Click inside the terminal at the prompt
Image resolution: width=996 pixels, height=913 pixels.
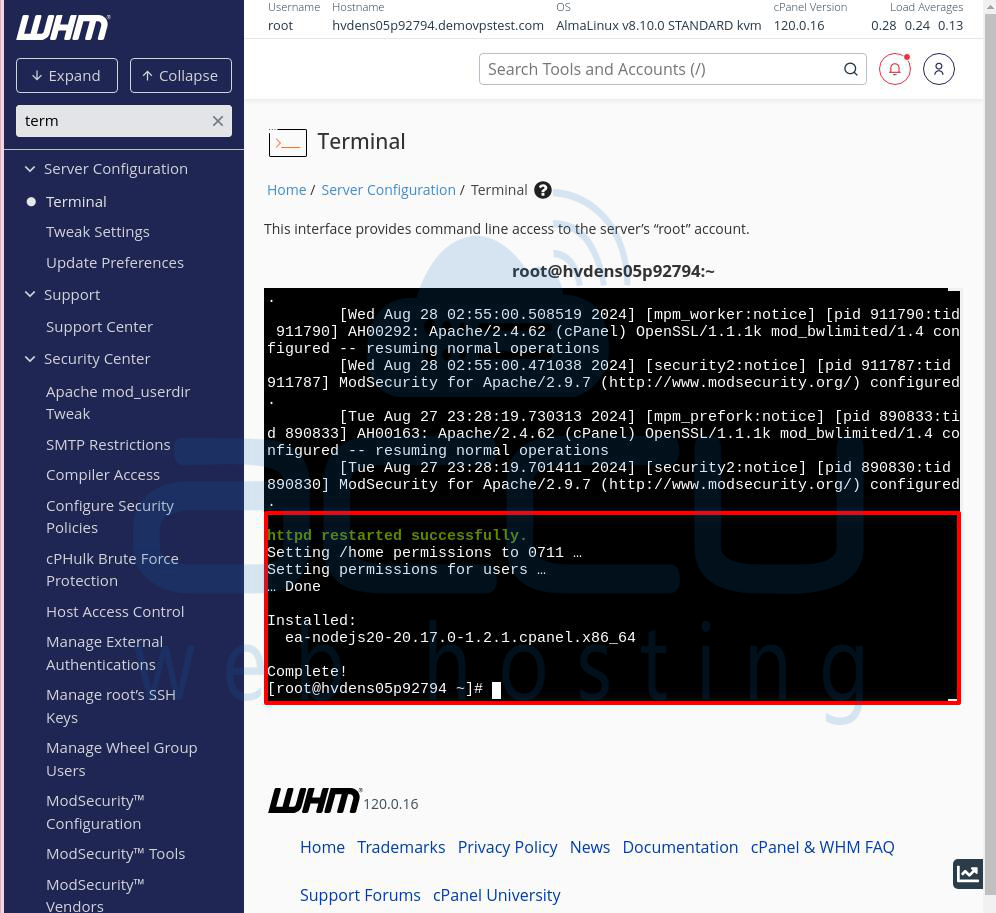(496, 689)
